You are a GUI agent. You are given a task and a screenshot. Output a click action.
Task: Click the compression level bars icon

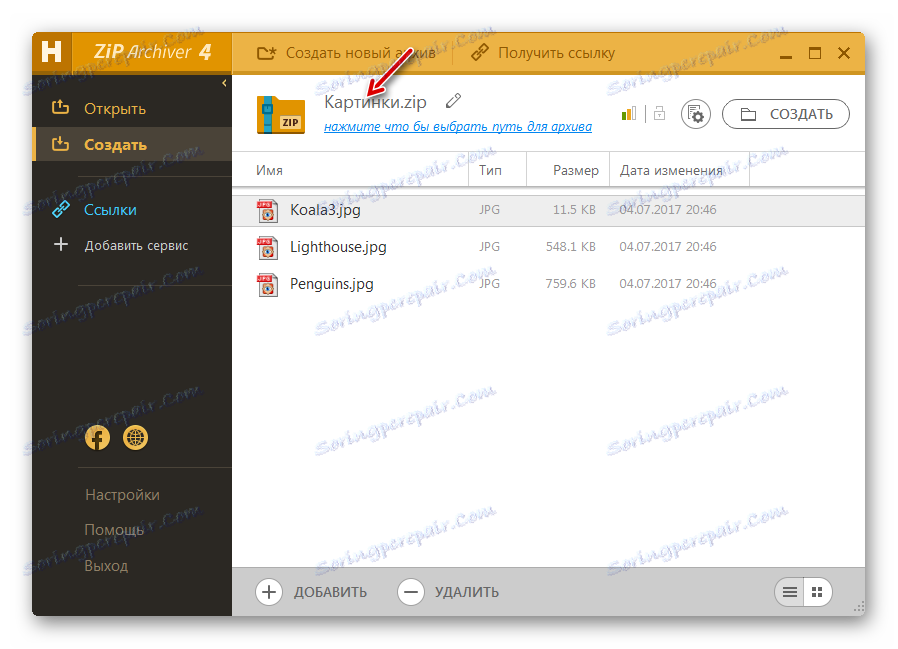coord(629,113)
